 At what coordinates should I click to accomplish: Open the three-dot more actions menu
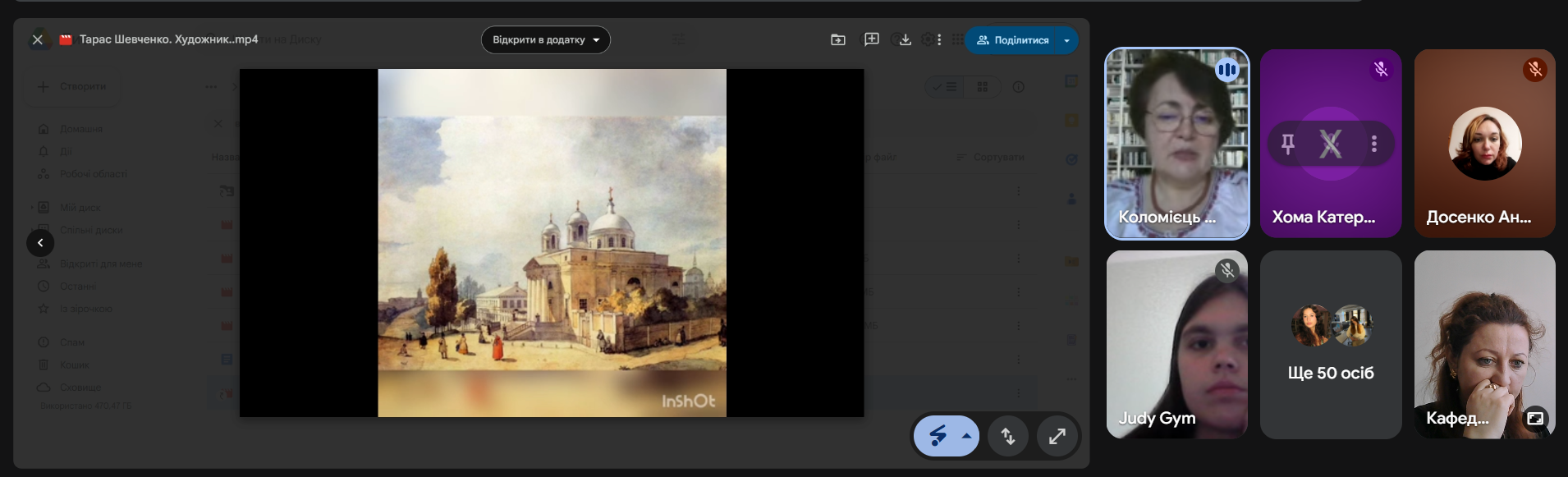coord(939,39)
